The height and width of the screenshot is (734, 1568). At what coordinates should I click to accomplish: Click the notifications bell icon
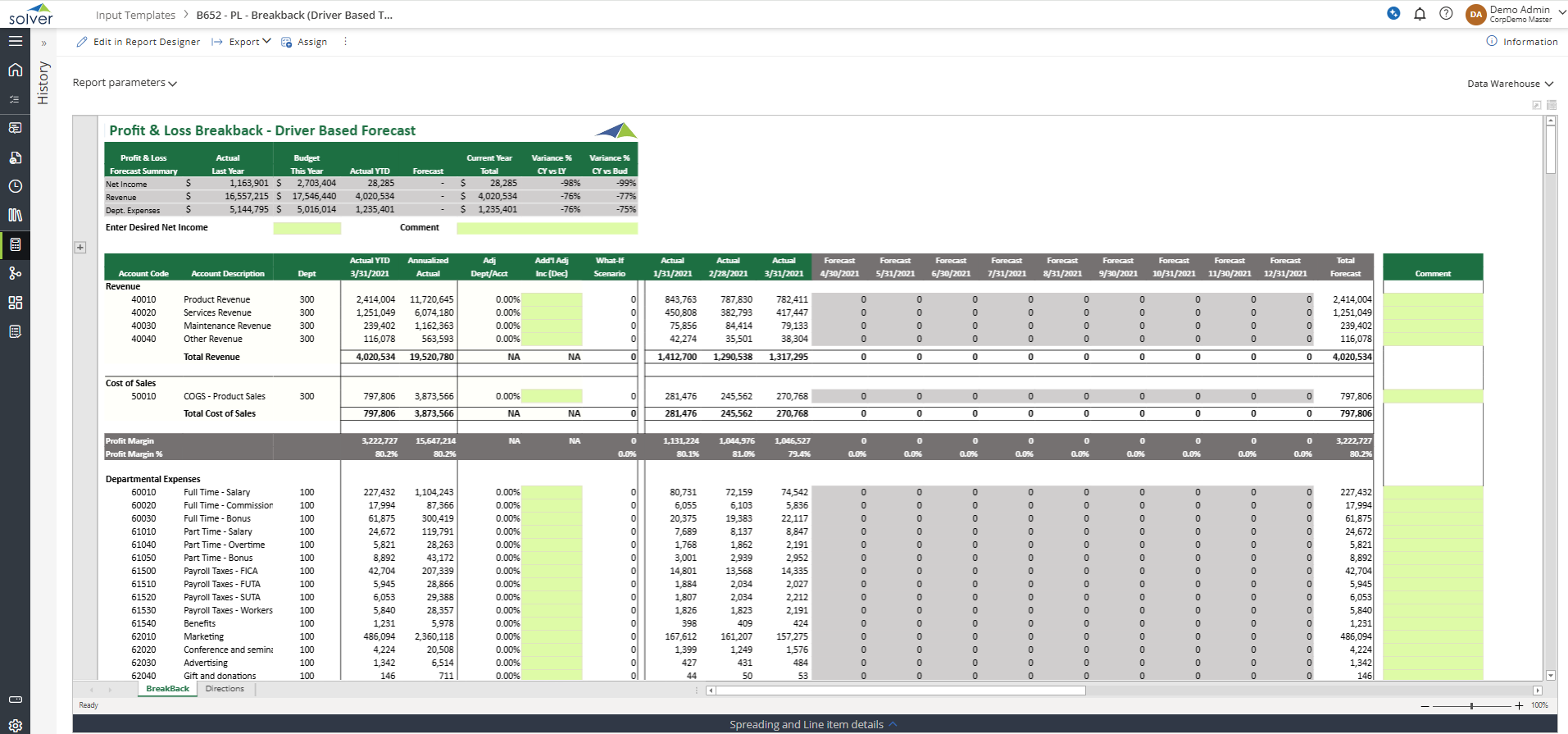(x=1420, y=14)
